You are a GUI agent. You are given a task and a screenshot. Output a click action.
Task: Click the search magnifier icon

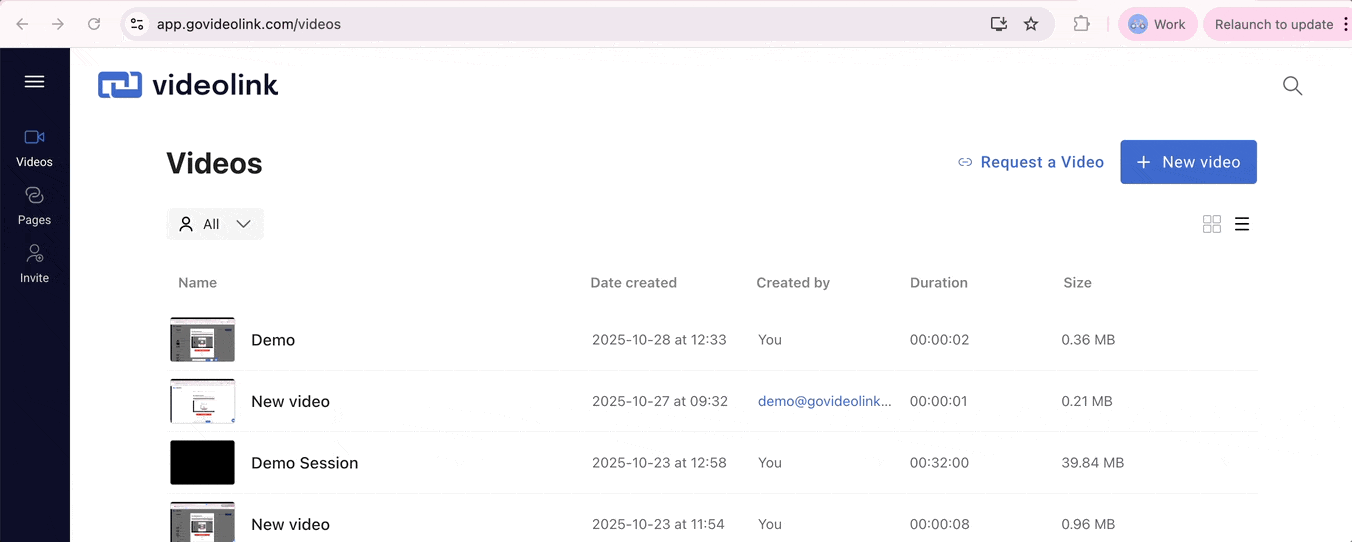coord(1292,86)
